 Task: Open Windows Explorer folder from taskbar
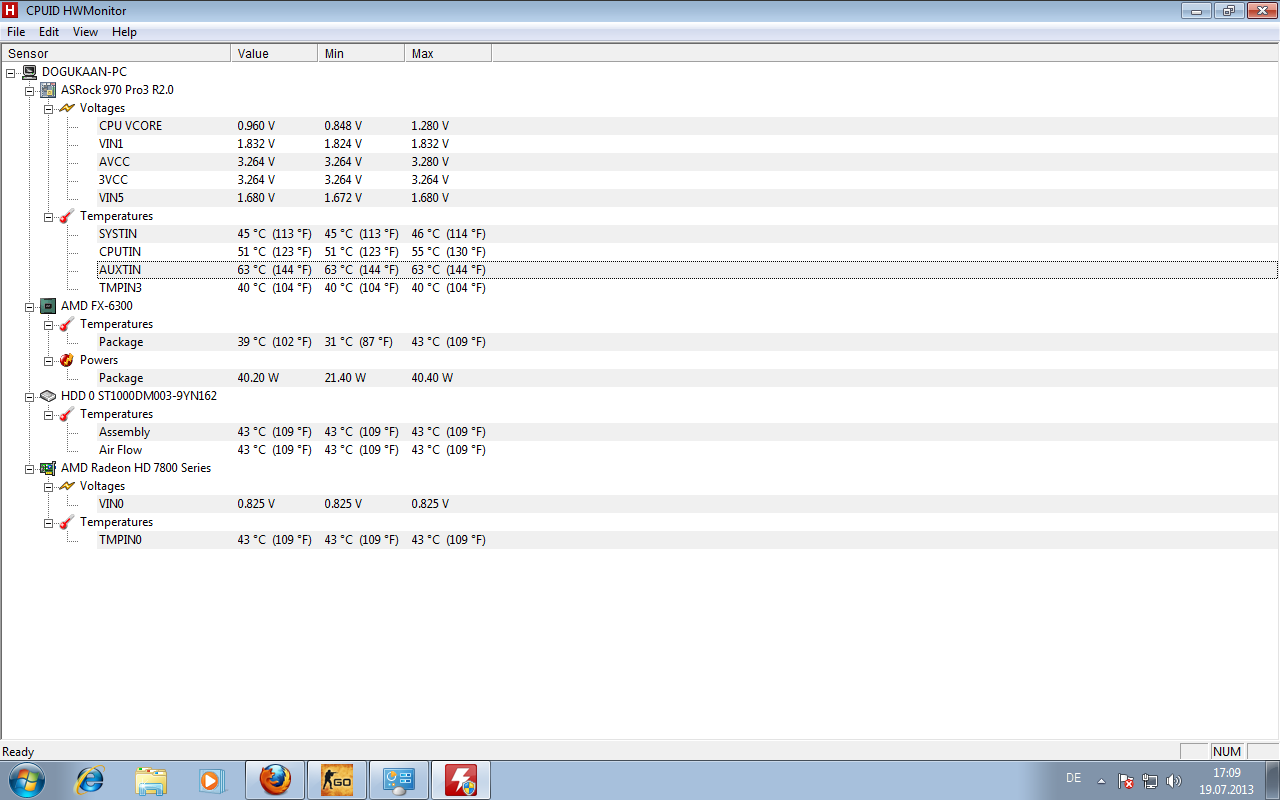point(151,780)
